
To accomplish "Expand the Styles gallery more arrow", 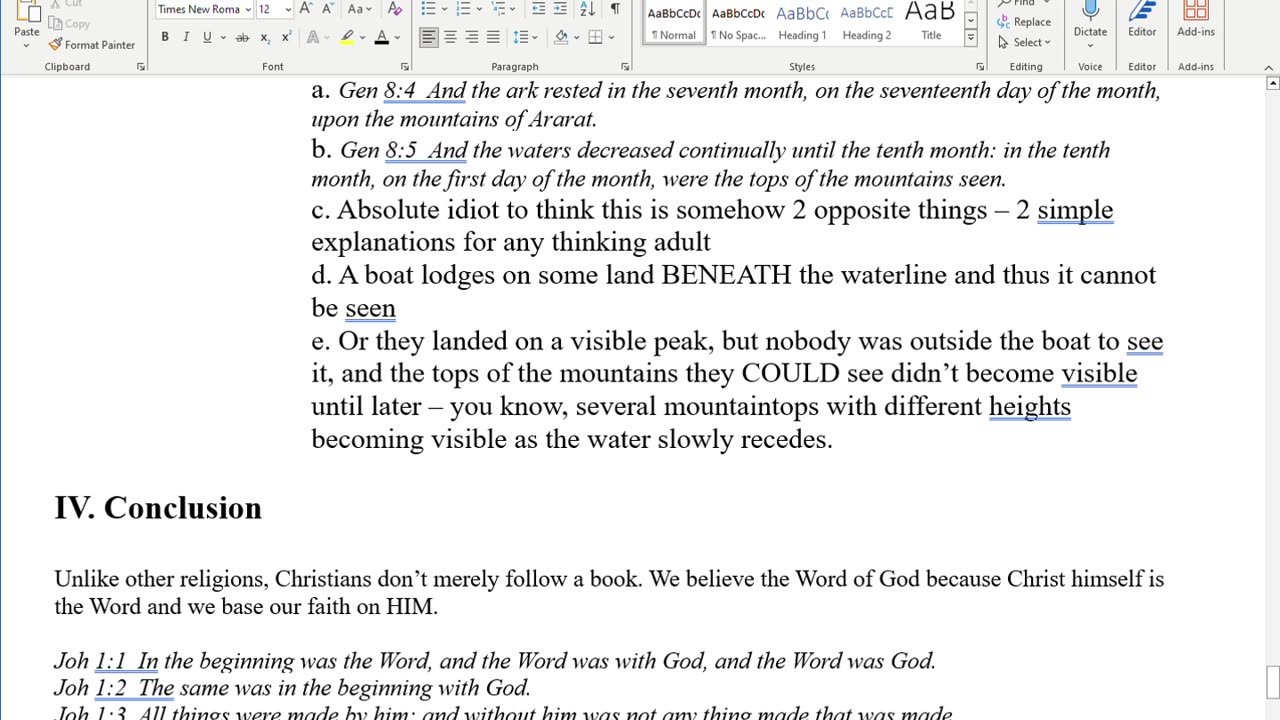I will click(x=970, y=38).
